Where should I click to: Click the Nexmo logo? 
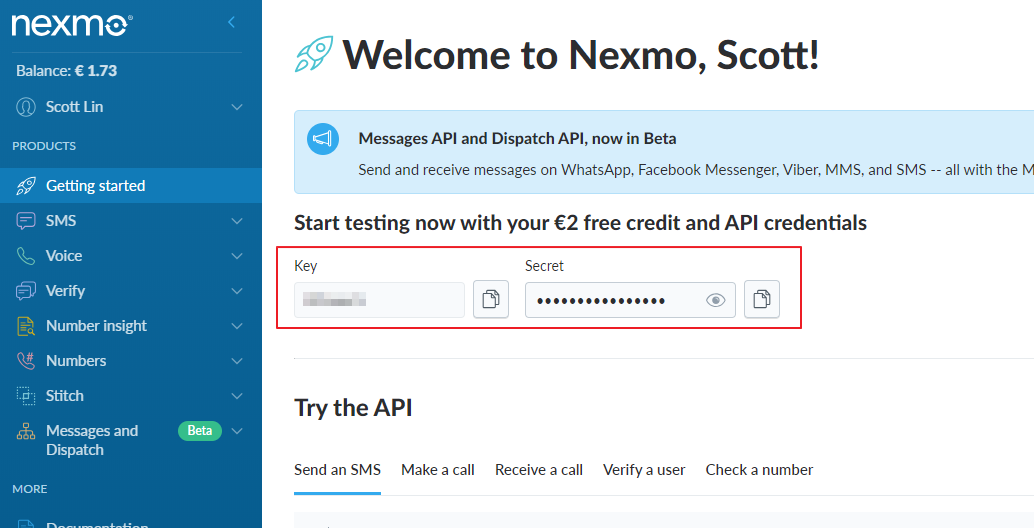pyautogui.click(x=71, y=25)
